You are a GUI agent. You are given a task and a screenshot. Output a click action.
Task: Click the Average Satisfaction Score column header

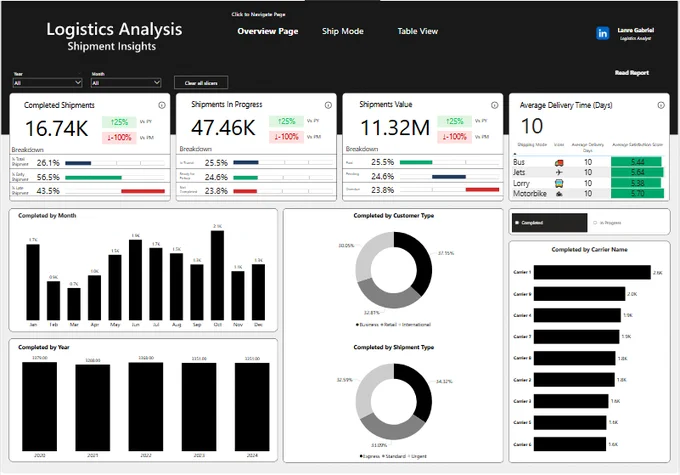pyautogui.click(x=638, y=145)
